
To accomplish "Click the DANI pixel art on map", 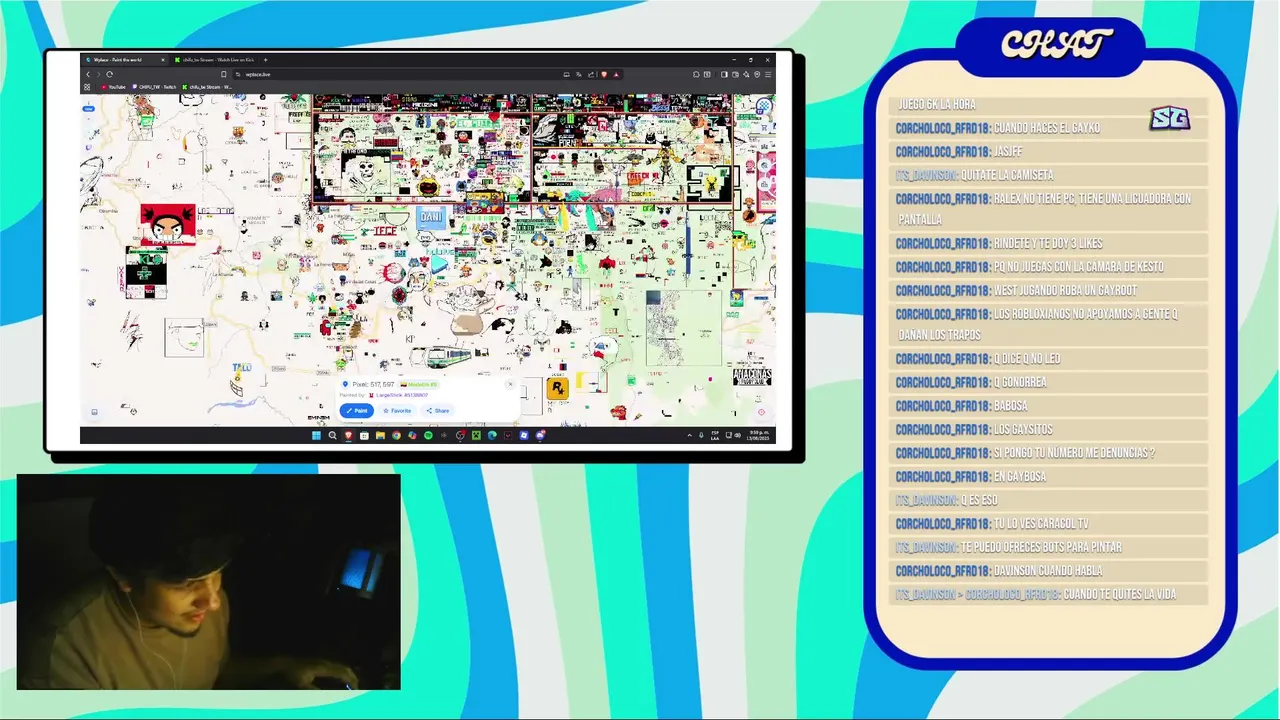I will [431, 217].
